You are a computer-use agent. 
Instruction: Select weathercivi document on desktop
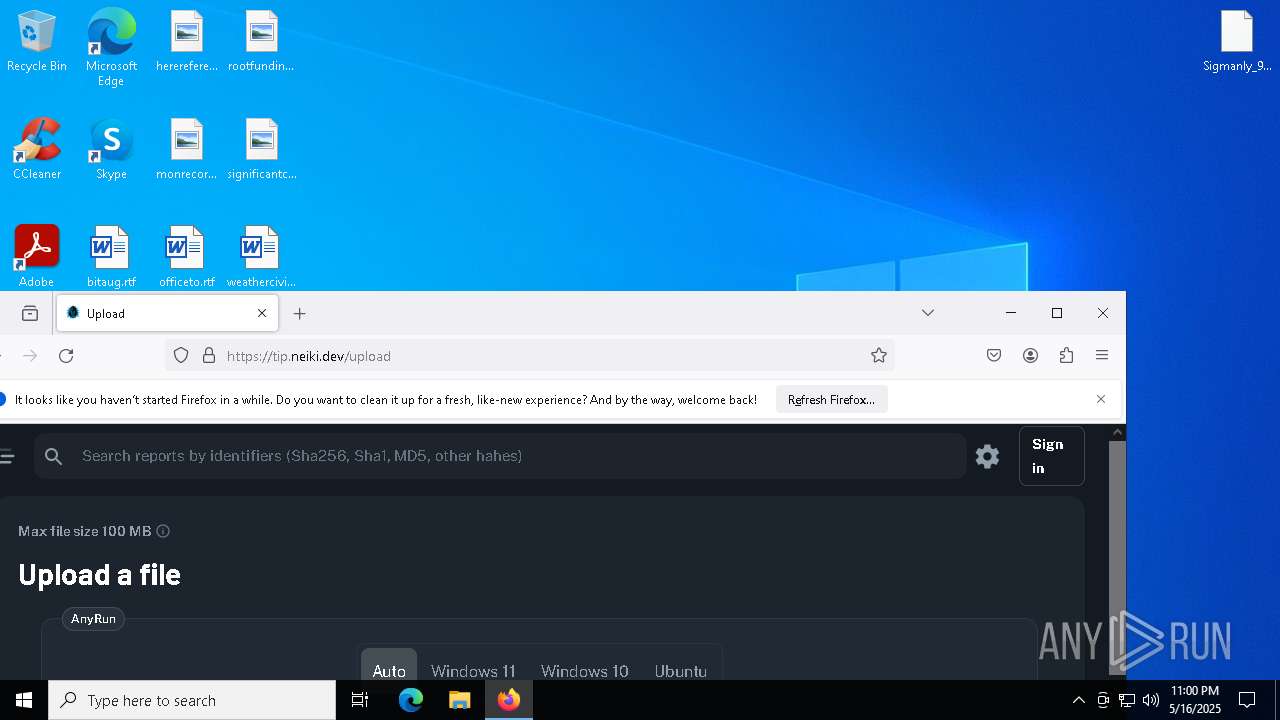(x=261, y=257)
